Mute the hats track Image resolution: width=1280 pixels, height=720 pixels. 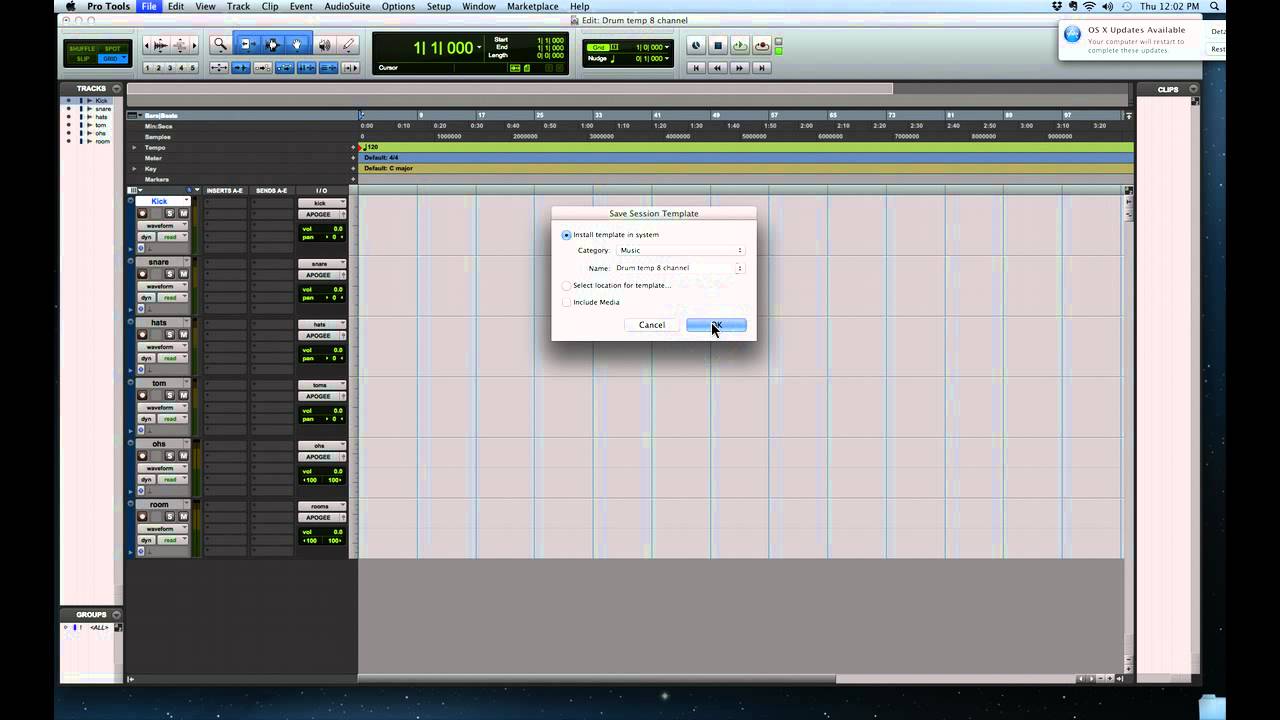(183, 335)
